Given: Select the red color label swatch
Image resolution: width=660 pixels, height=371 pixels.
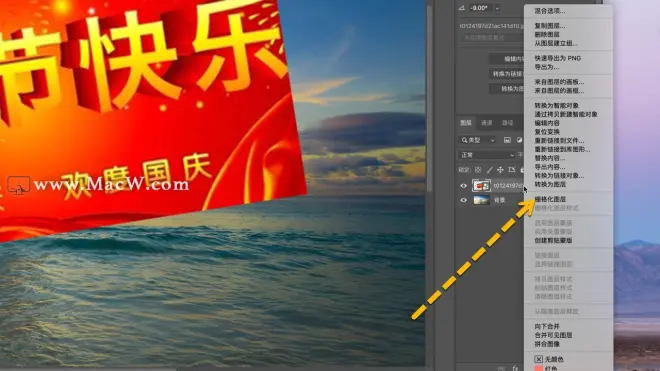Looking at the screenshot, I should click(538, 368).
